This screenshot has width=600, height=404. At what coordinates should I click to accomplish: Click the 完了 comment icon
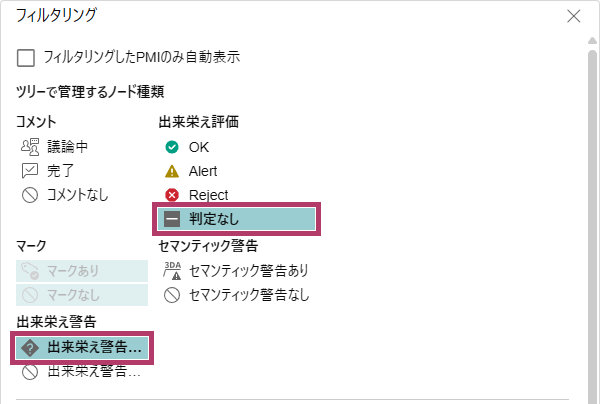click(x=29, y=170)
